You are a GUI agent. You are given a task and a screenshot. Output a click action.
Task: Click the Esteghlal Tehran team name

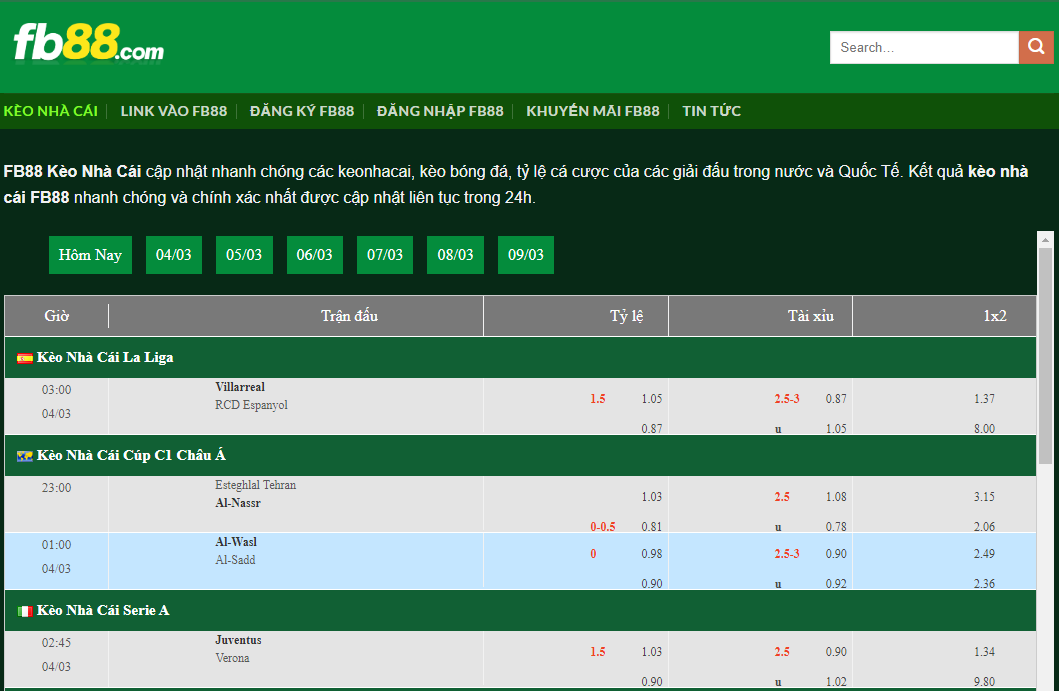pyautogui.click(x=255, y=485)
